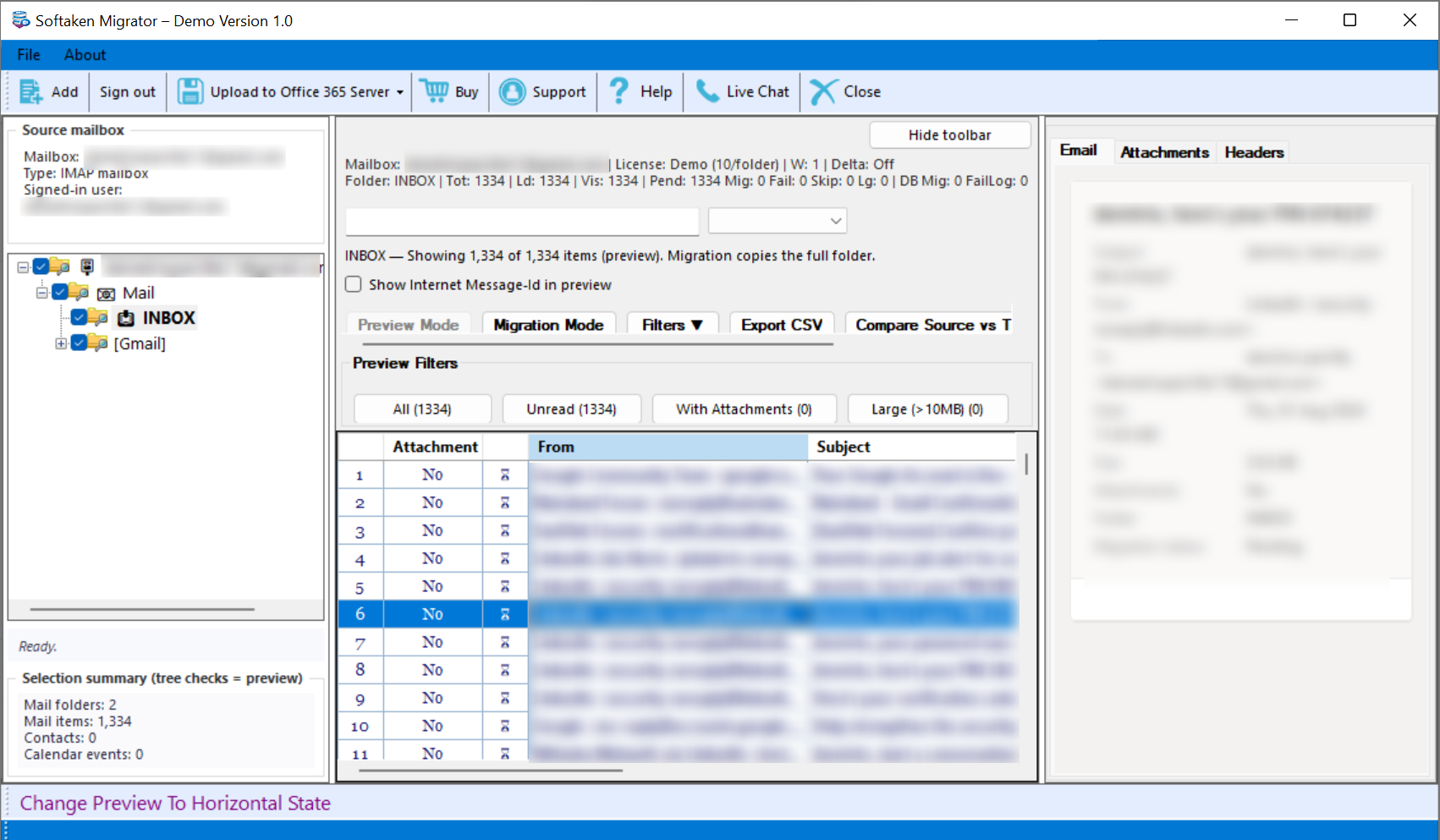Click the shopping cart Buy icon

[x=435, y=91]
